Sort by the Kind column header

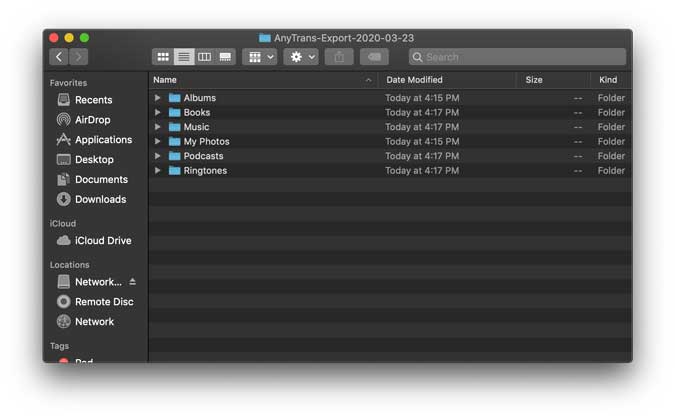click(x=610, y=80)
